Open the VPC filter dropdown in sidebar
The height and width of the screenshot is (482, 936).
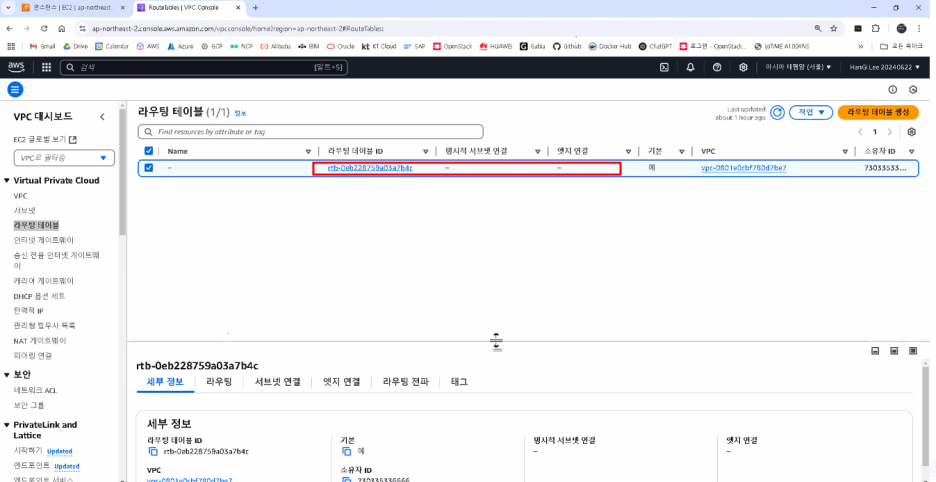64,158
